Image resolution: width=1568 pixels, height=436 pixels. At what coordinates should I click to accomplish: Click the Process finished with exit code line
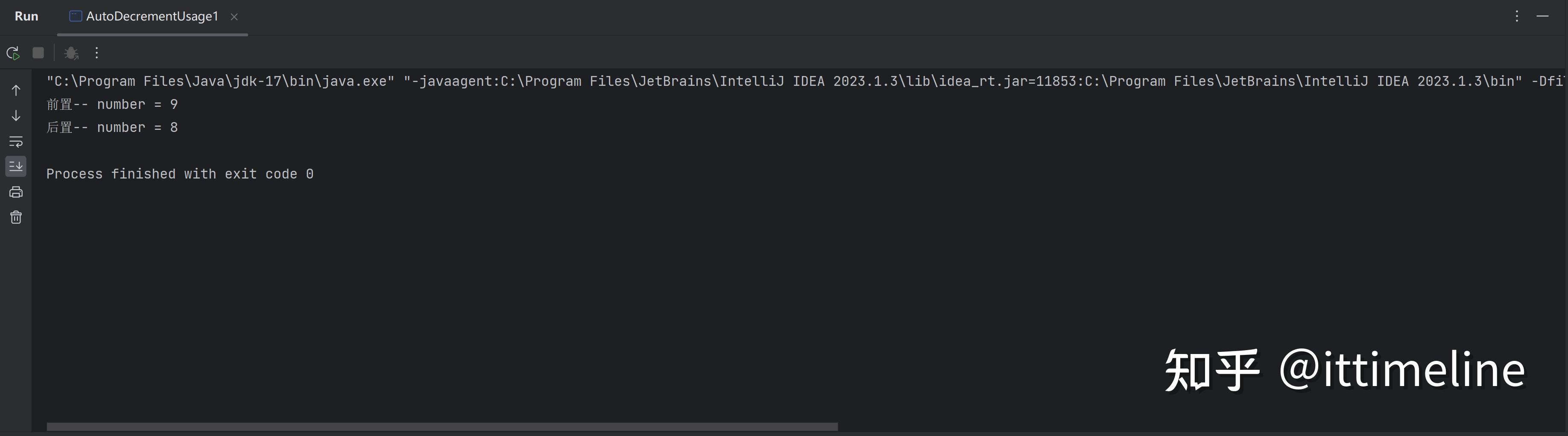point(180,173)
